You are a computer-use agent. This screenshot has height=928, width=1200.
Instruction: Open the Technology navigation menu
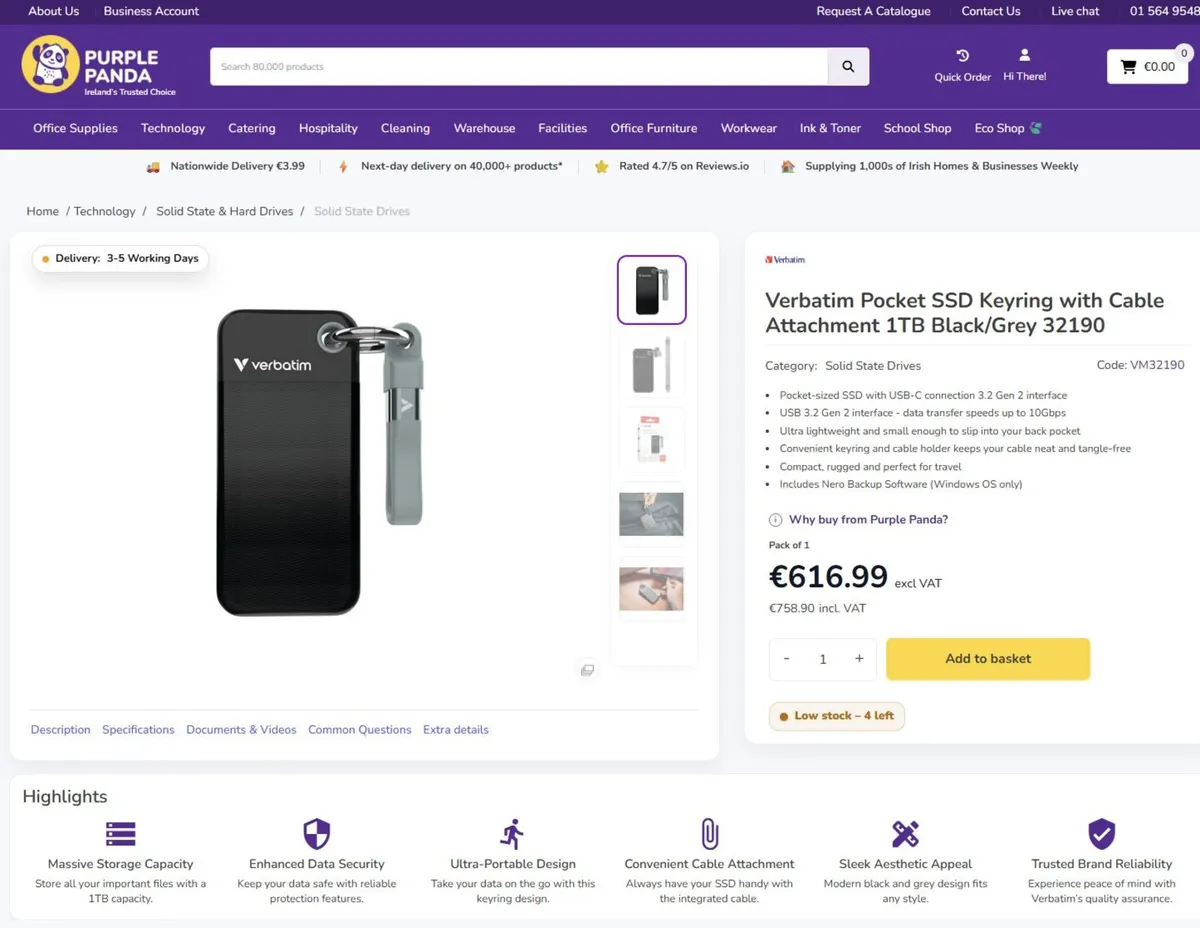pyautogui.click(x=173, y=128)
